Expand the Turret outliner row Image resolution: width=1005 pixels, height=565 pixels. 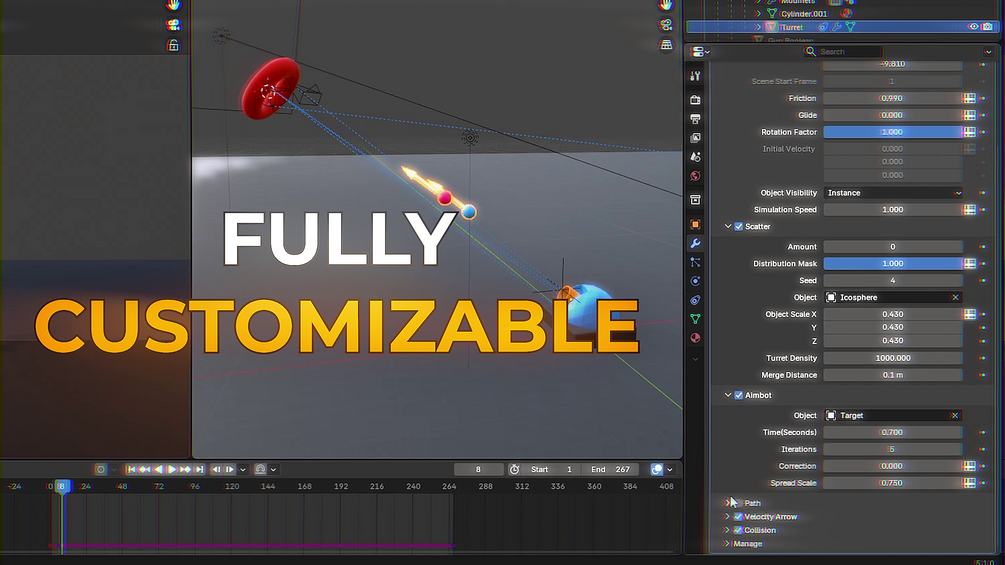(x=758, y=27)
